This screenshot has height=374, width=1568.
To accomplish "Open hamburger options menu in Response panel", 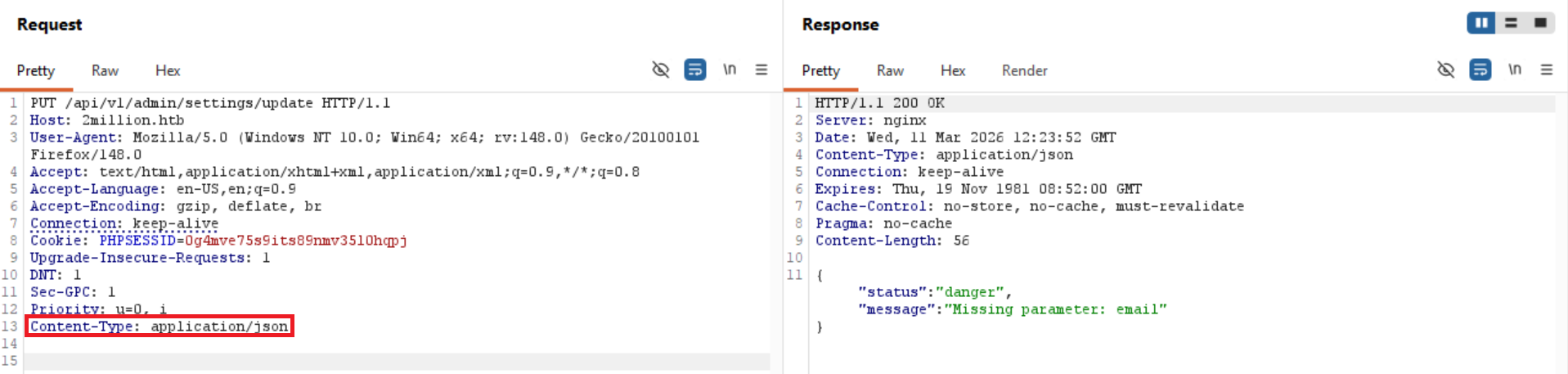I will [1547, 70].
